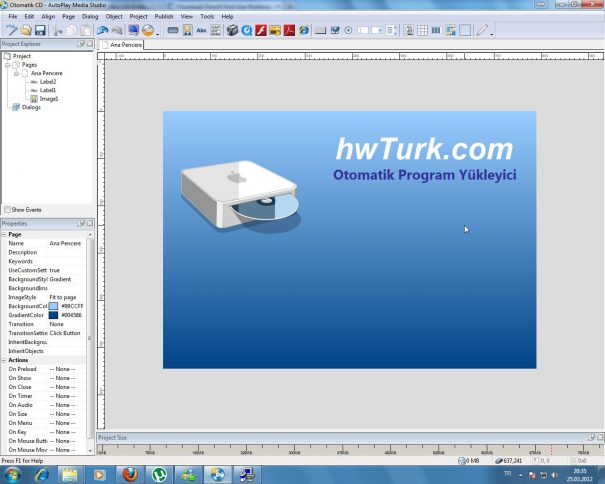Click the Copy toolbar icon

(72, 30)
